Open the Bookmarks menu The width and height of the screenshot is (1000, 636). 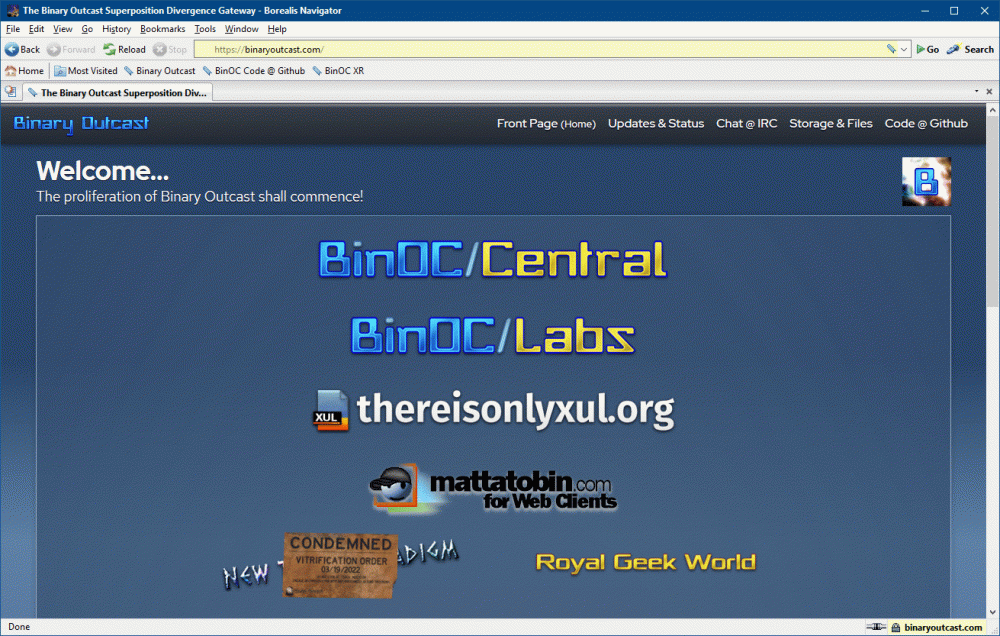click(163, 29)
